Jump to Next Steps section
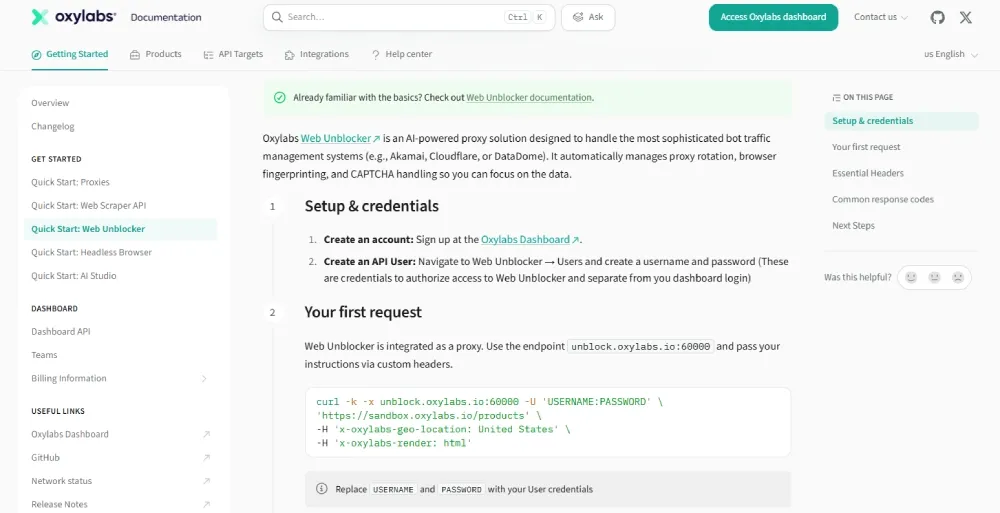This screenshot has height=513, width=1000. click(853, 226)
